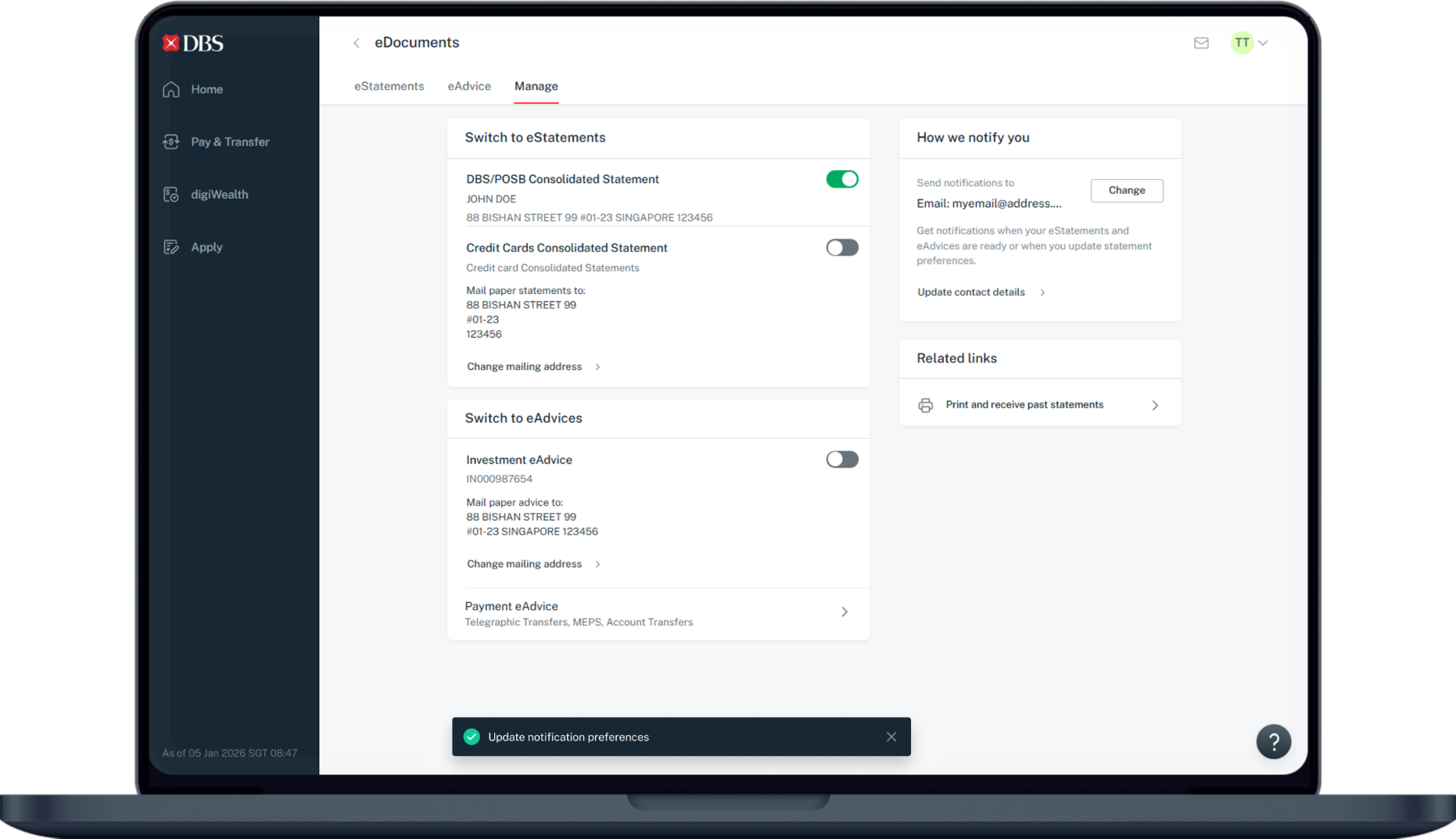Click the DBS logo in the sidebar

point(192,43)
